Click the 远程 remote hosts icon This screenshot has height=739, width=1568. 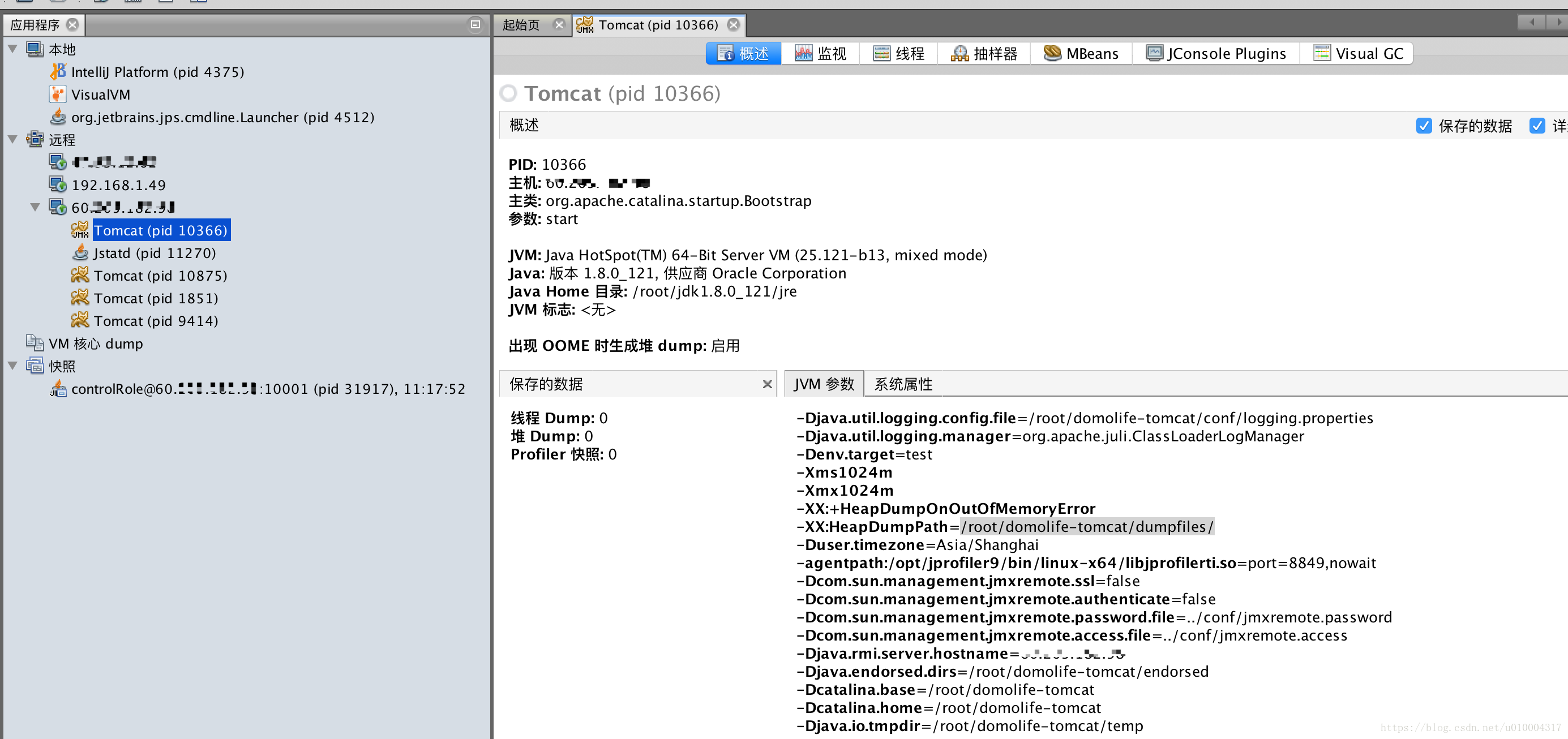click(x=35, y=139)
